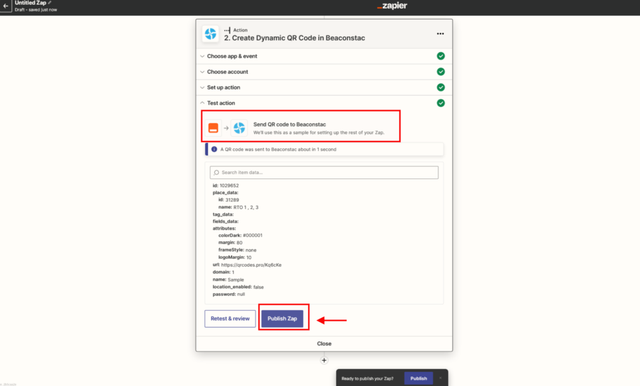Click the id: 1029652 value
Viewport: 640px width, 386px height.
pos(229,186)
